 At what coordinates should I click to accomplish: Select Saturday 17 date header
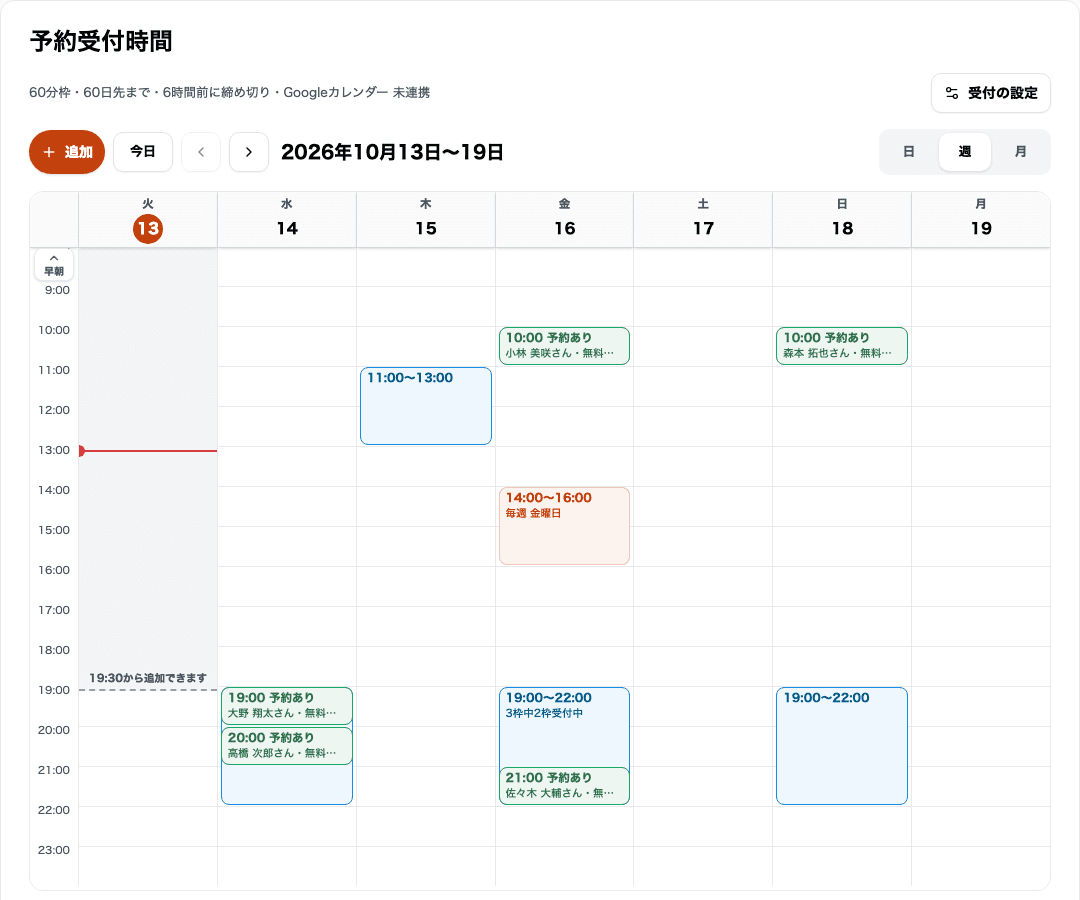703,220
